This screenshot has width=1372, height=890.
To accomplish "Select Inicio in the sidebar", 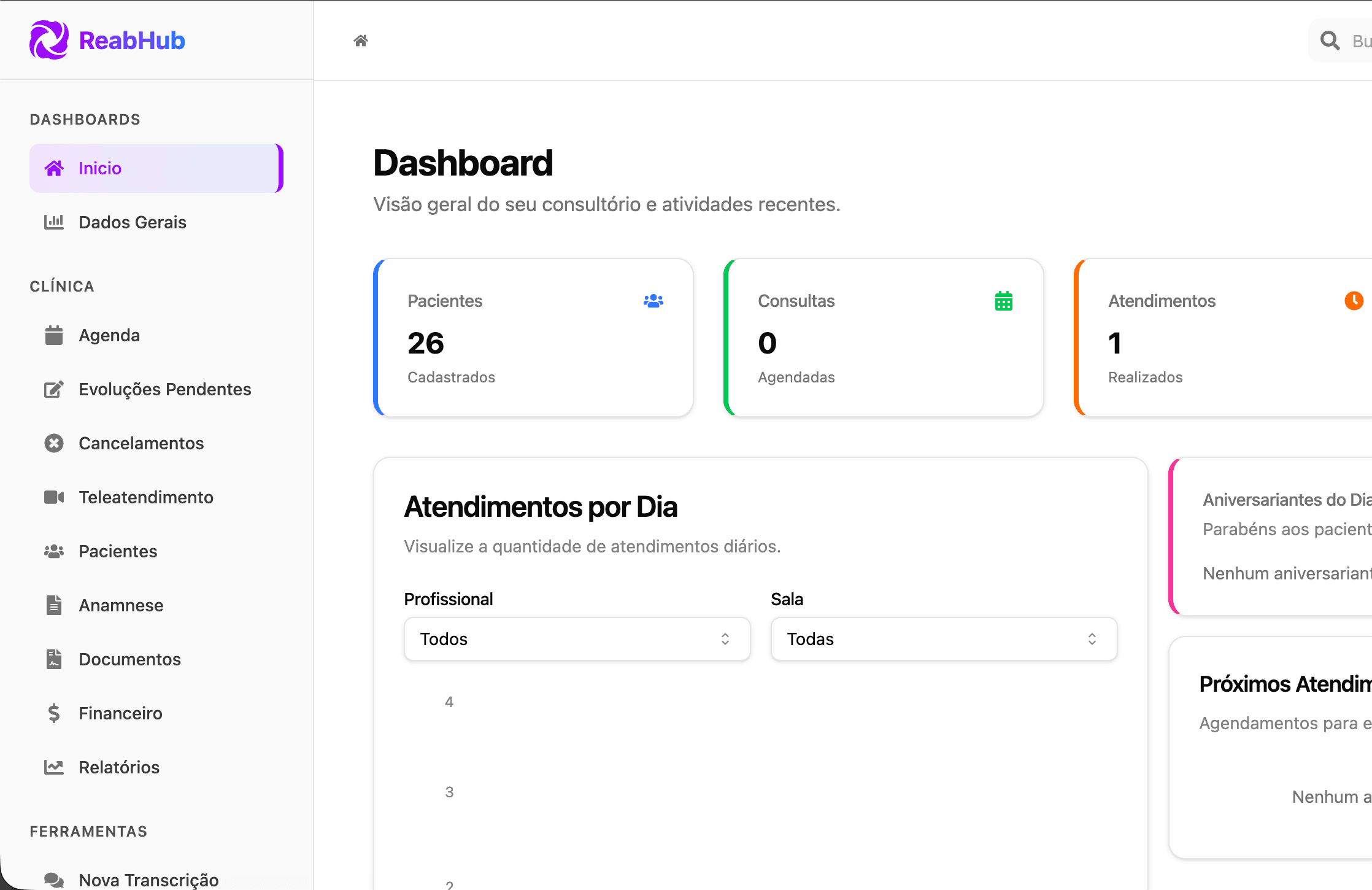I will point(100,168).
